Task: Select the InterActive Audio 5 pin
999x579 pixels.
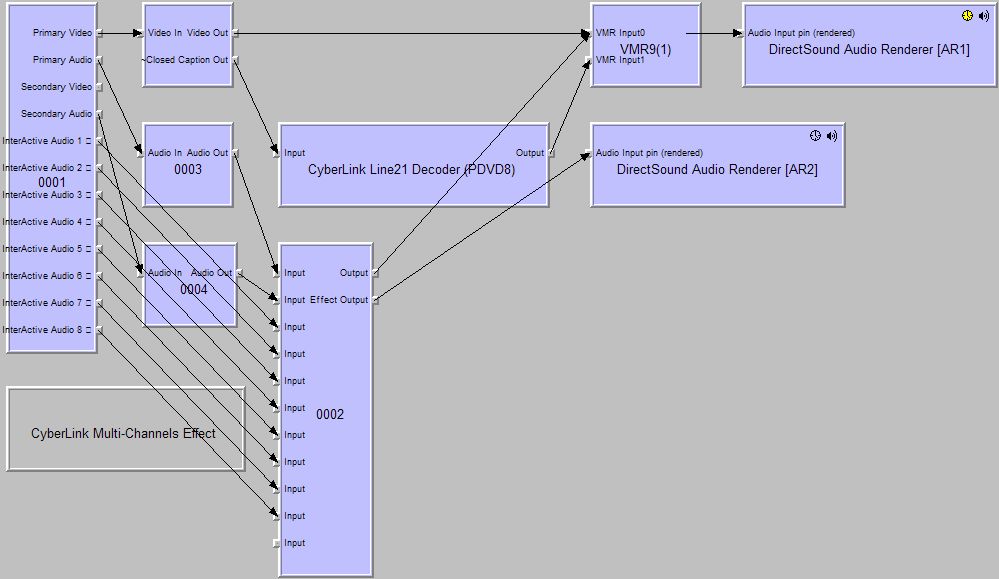Action: (x=99, y=249)
